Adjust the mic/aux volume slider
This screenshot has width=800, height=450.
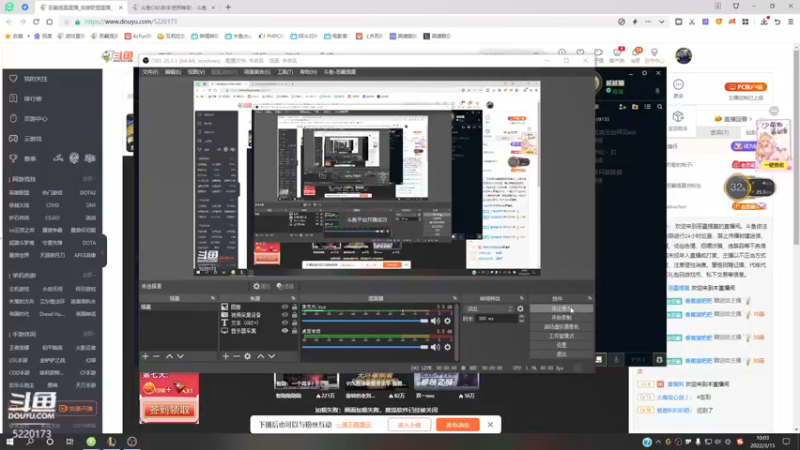(365, 321)
